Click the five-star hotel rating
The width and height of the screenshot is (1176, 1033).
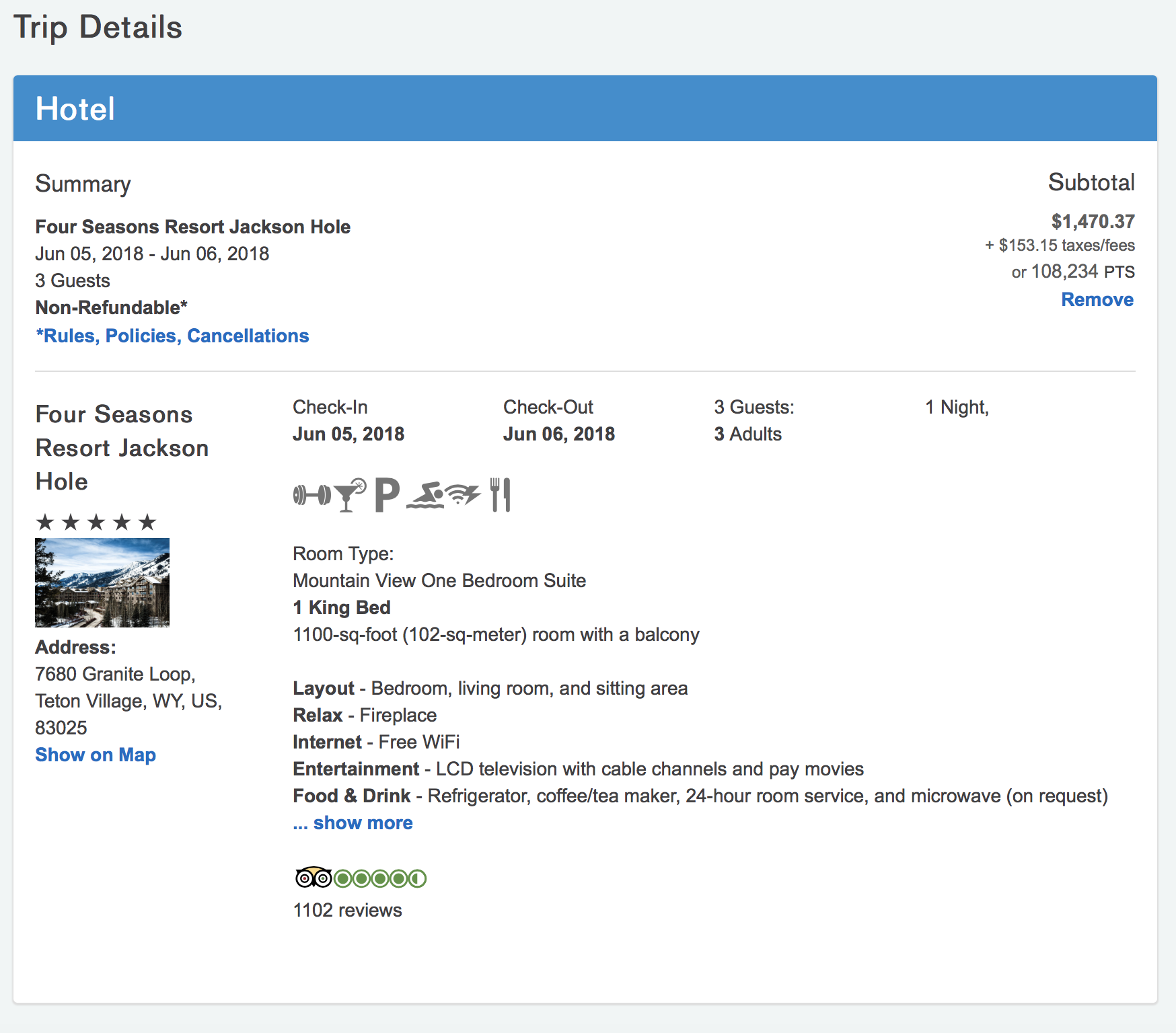coord(96,522)
